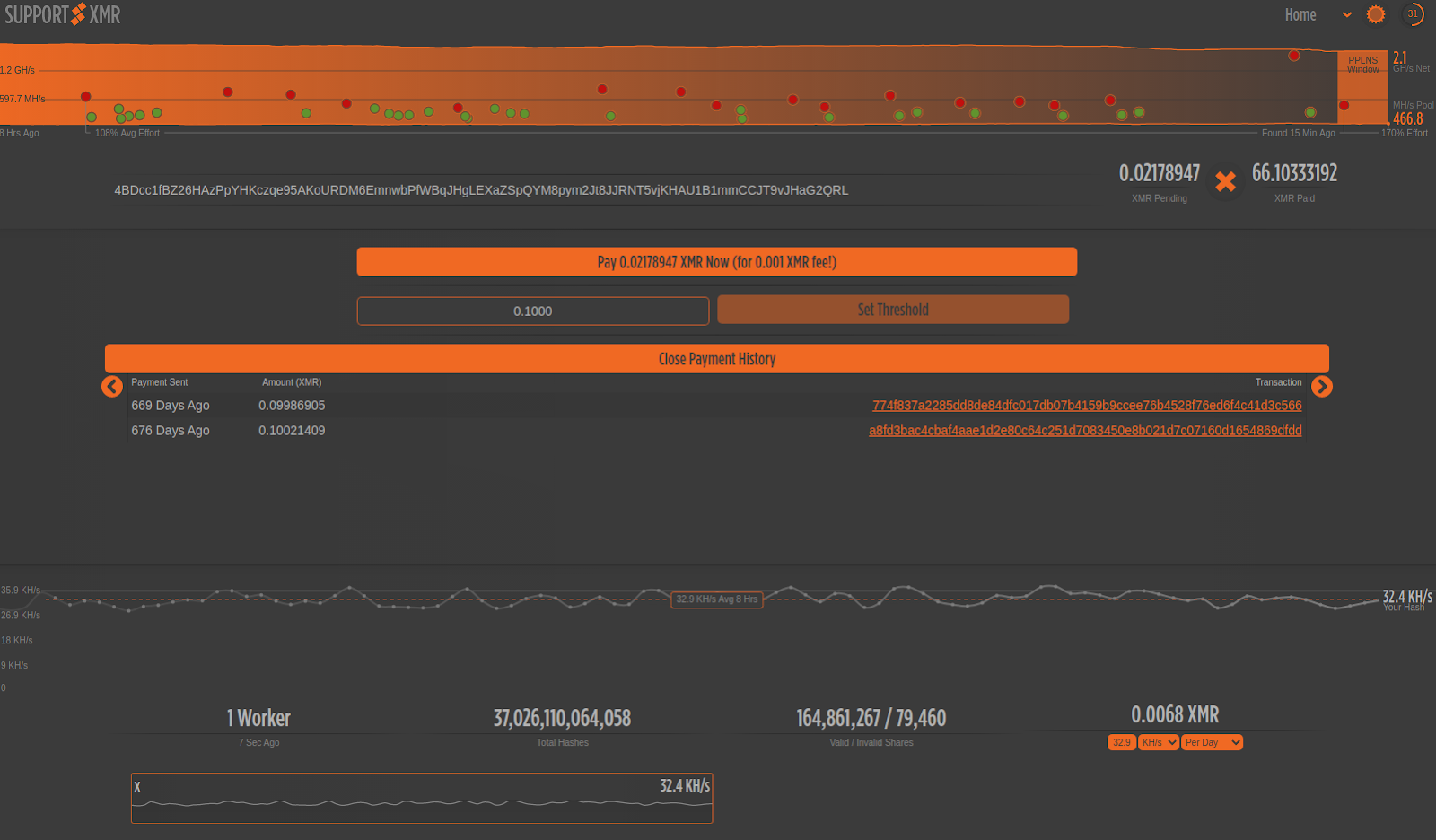Click amount 0.10021409 cell
Image resolution: width=1436 pixels, height=840 pixels.
point(292,431)
